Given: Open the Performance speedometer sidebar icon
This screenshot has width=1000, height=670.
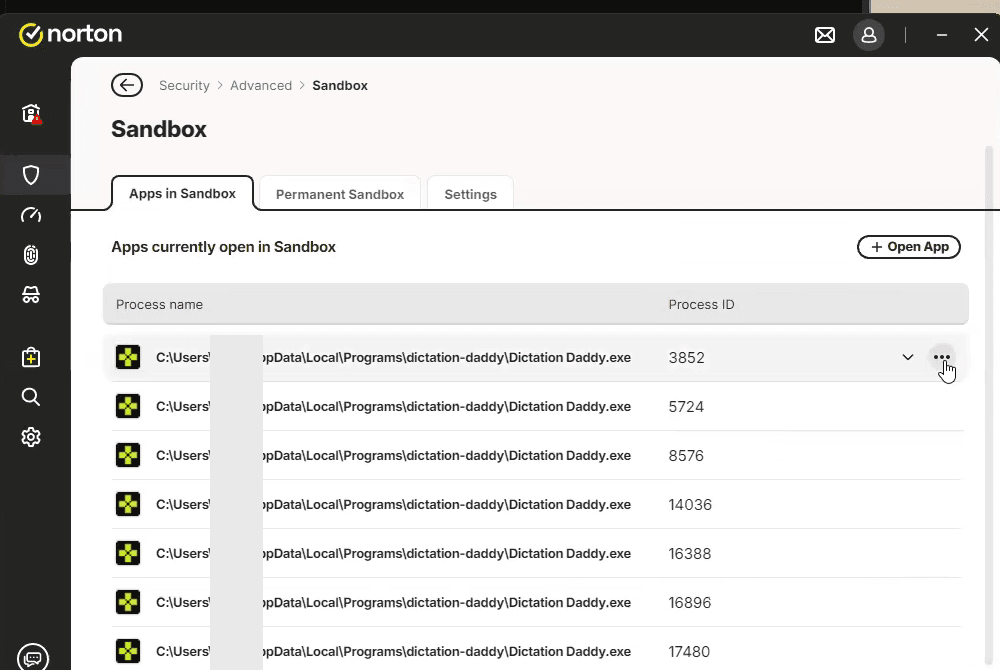Looking at the screenshot, I should 31,215.
